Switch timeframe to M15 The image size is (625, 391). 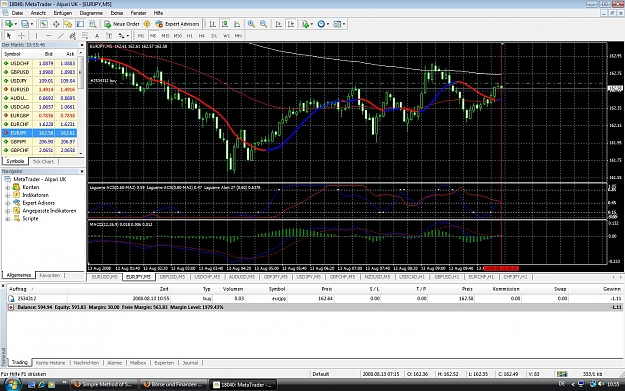click(165, 36)
